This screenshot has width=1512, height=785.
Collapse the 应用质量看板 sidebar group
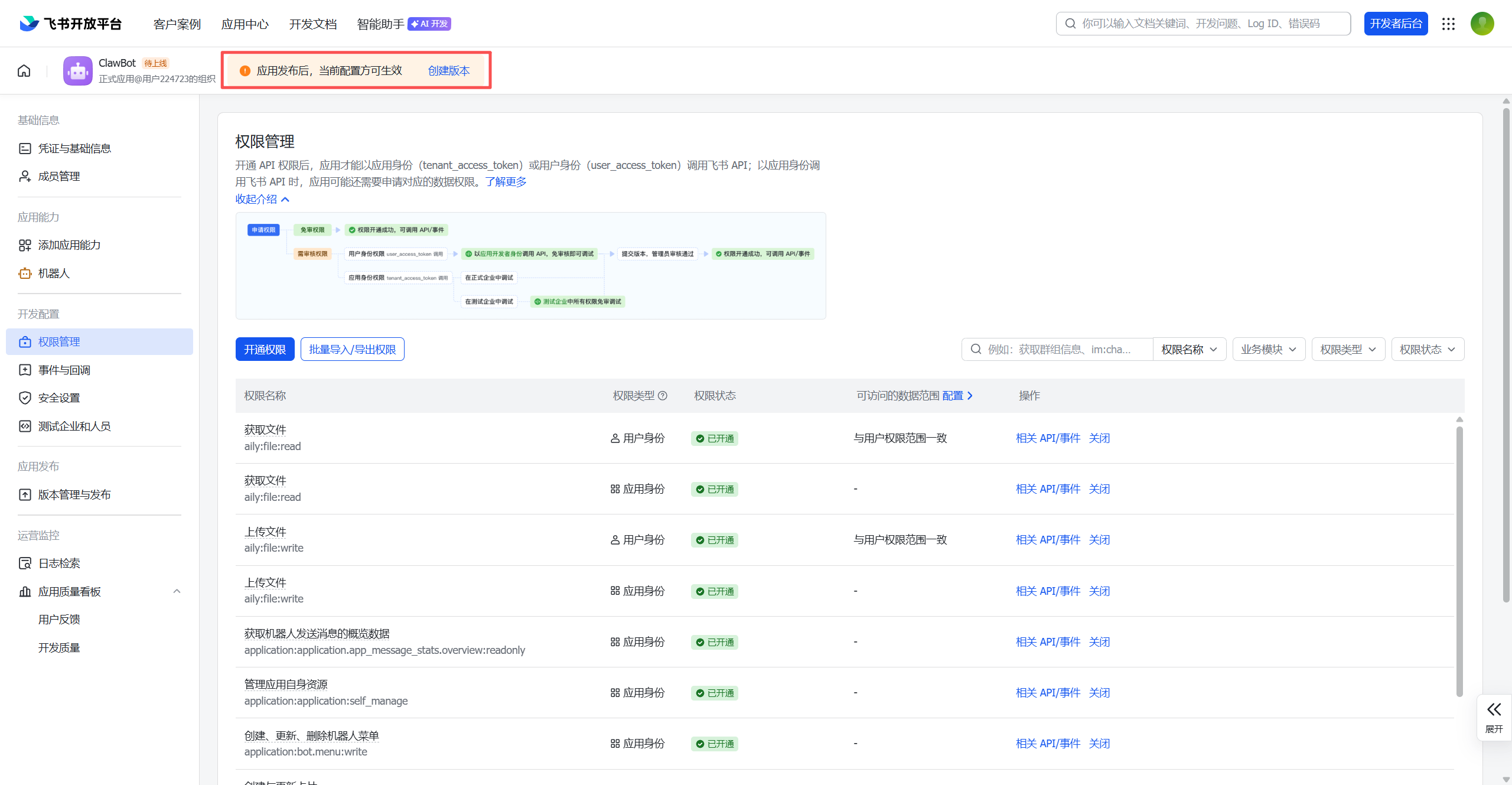(177, 591)
